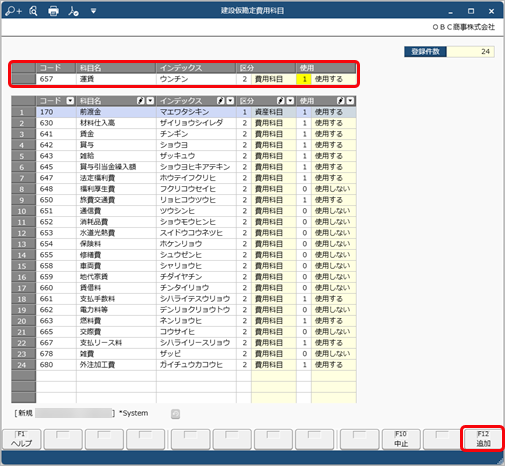Click the F1 ヘルプ button

click(x=22, y=439)
